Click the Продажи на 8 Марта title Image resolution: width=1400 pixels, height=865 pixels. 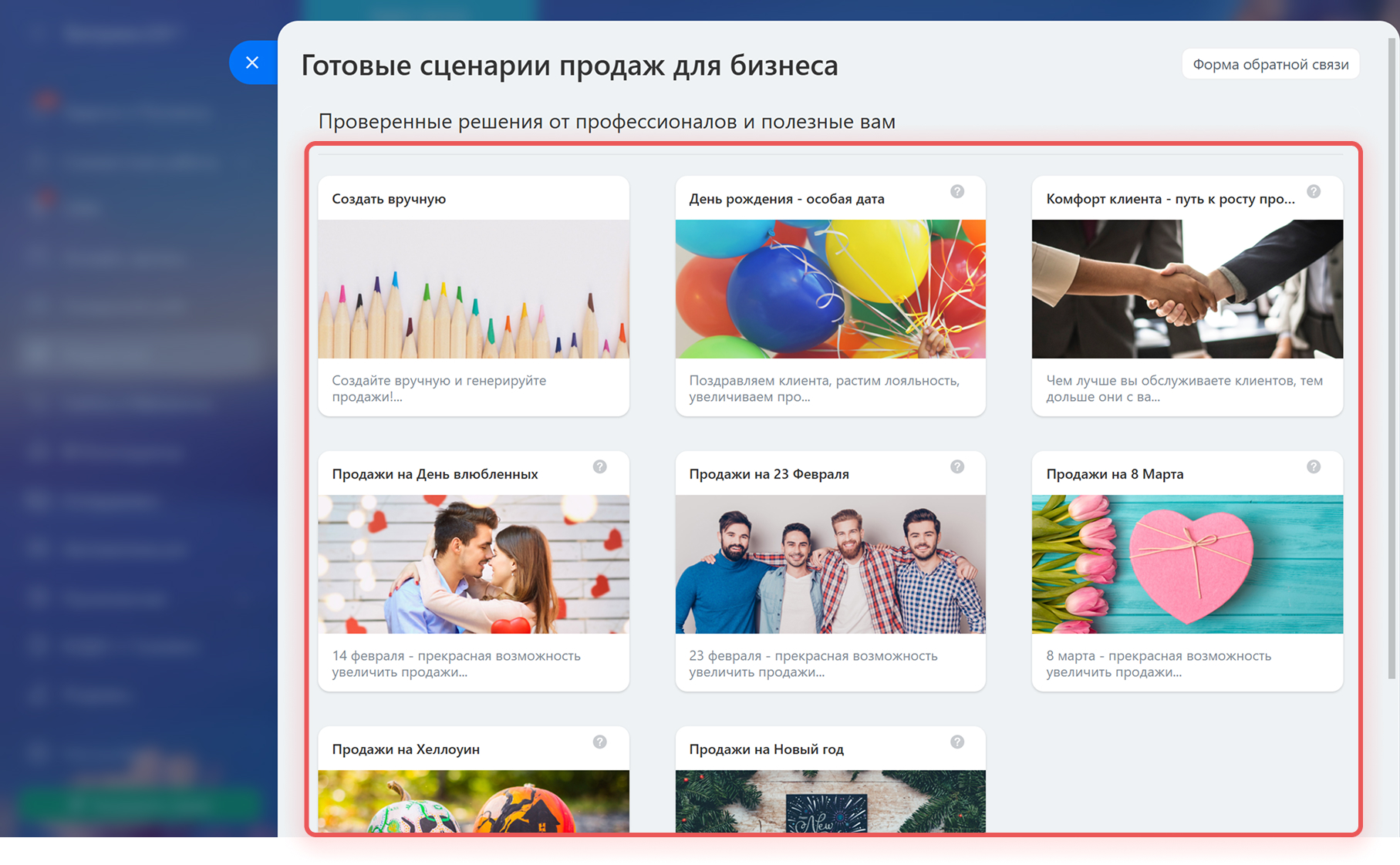(1115, 474)
